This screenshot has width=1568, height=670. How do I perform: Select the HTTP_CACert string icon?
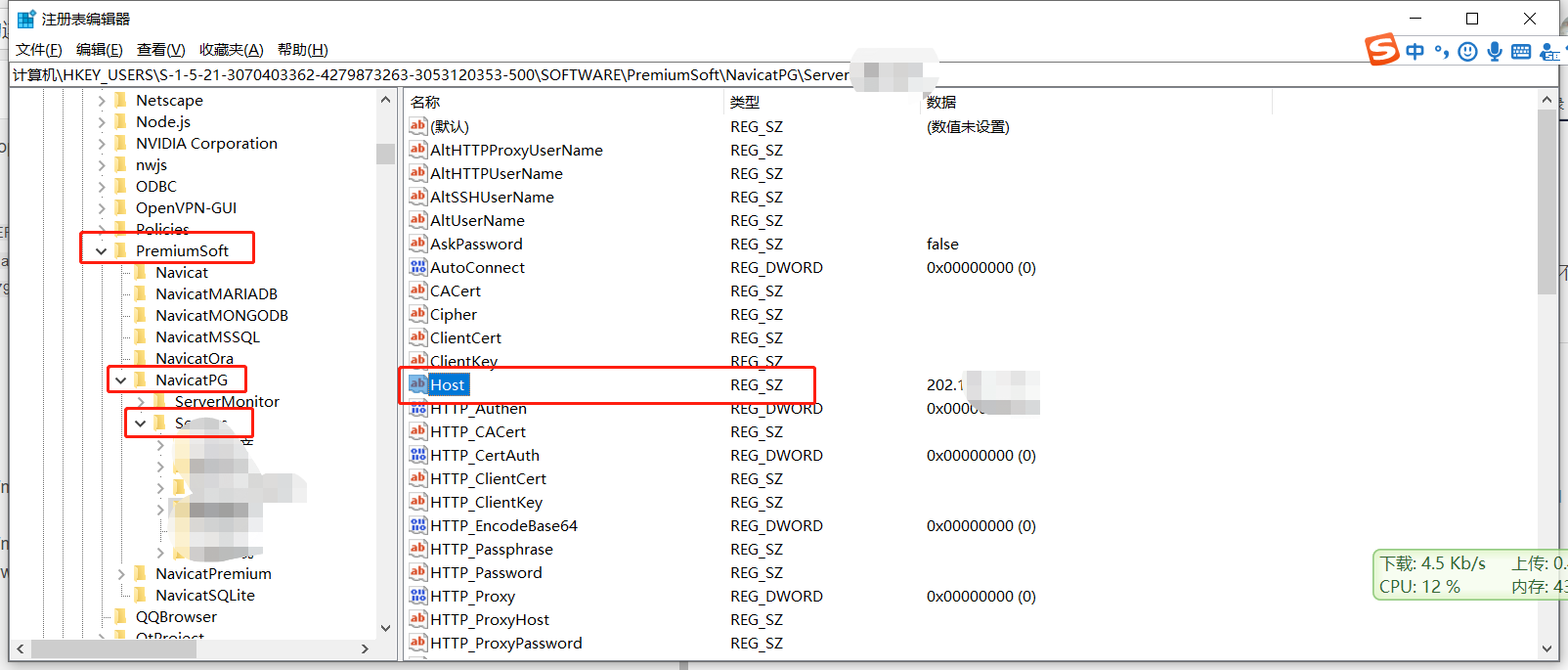point(418,431)
